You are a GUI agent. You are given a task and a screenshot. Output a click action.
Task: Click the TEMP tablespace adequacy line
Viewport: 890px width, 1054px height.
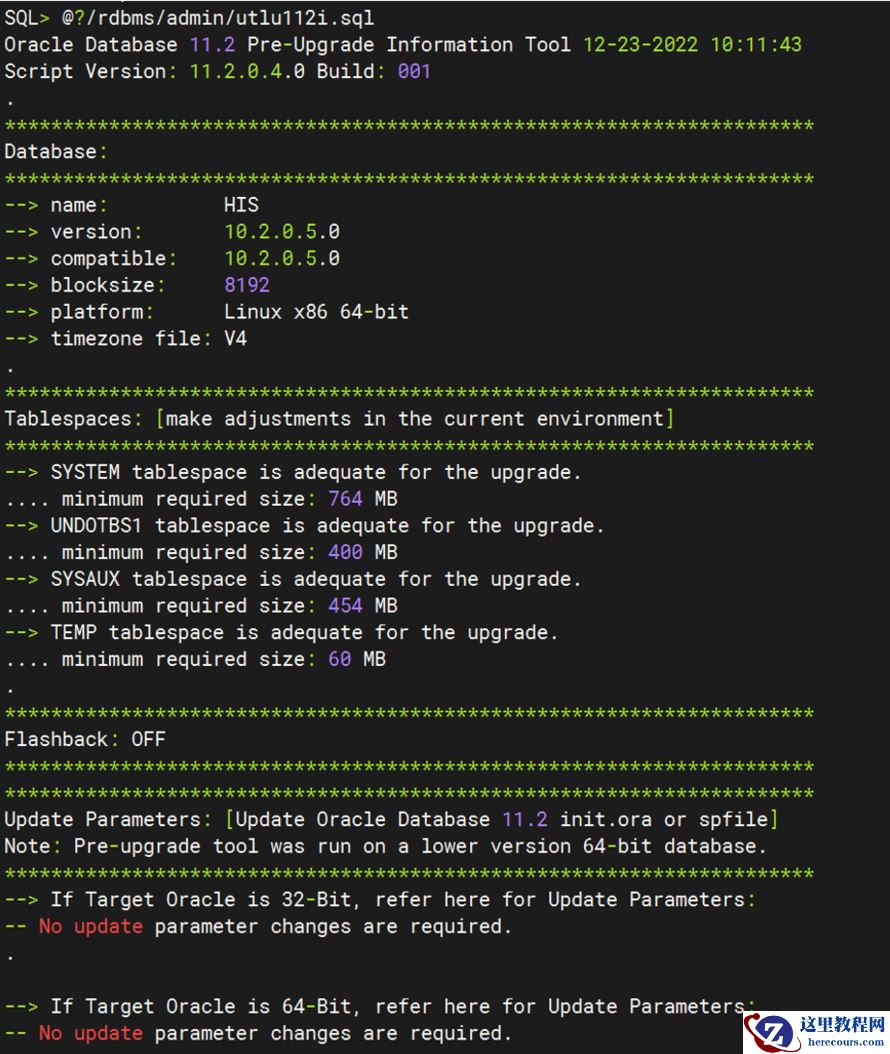click(x=304, y=632)
